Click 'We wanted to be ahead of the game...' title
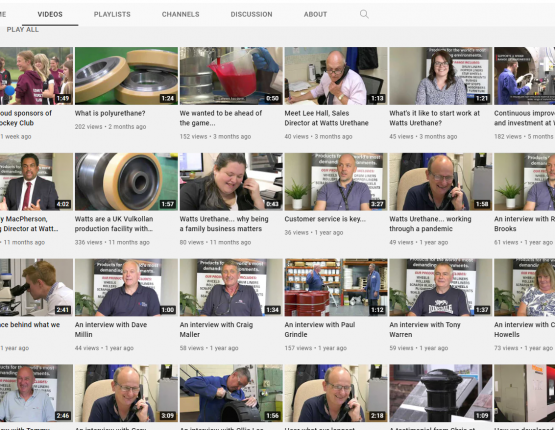This screenshot has height=430, width=555. point(221,118)
